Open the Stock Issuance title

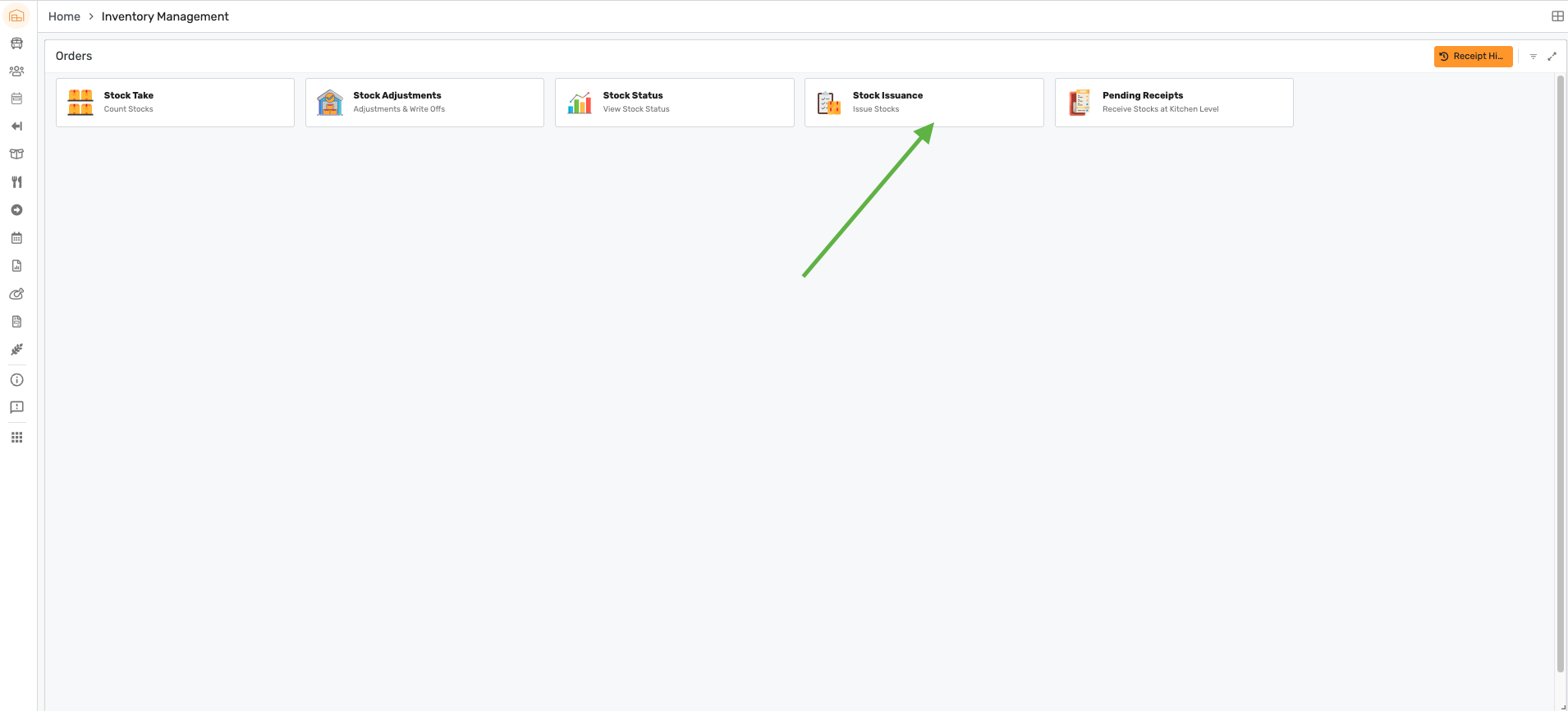point(887,95)
